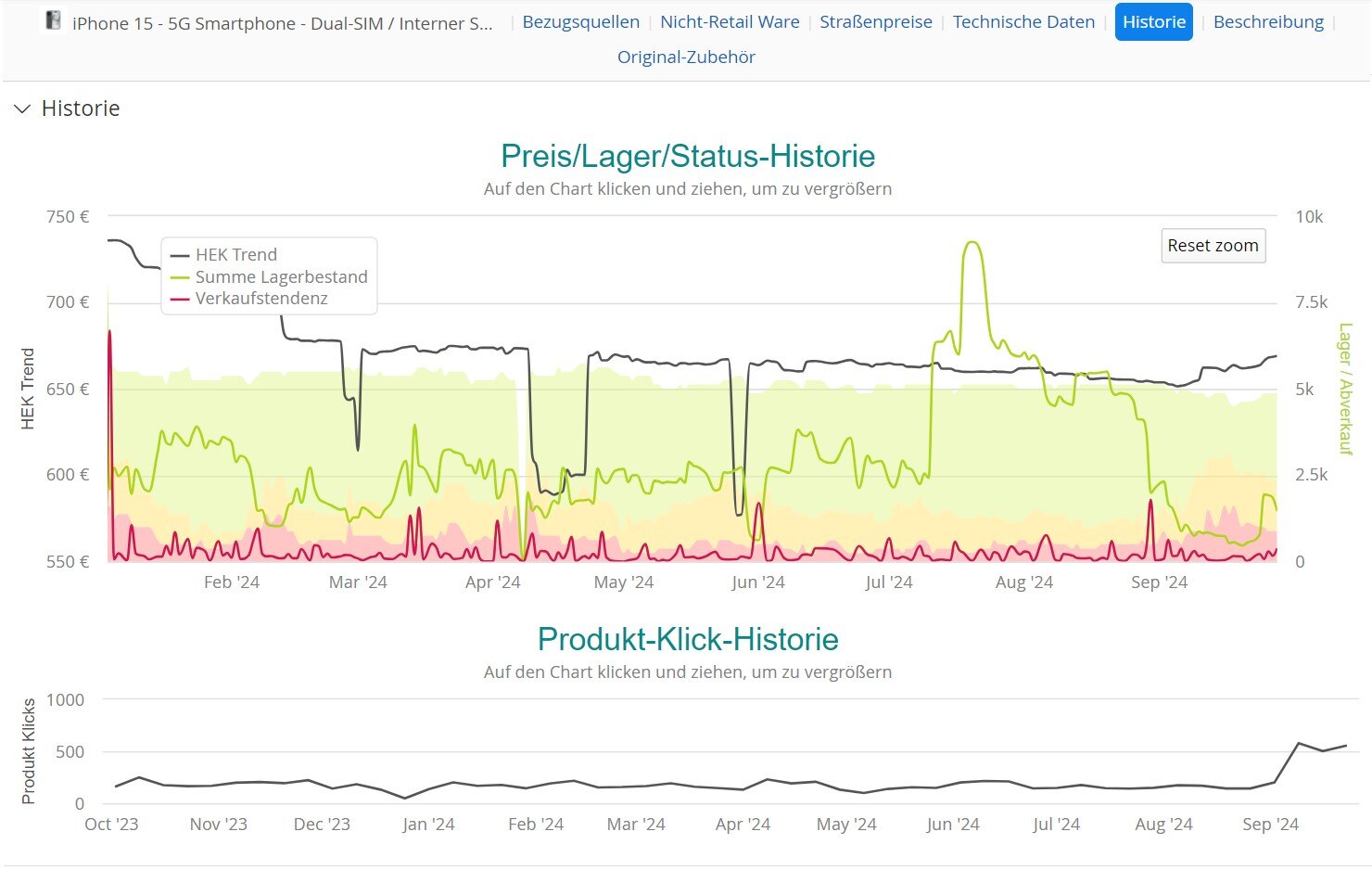Click the 600 € axis value
The width and height of the screenshot is (1372, 870).
68,475
